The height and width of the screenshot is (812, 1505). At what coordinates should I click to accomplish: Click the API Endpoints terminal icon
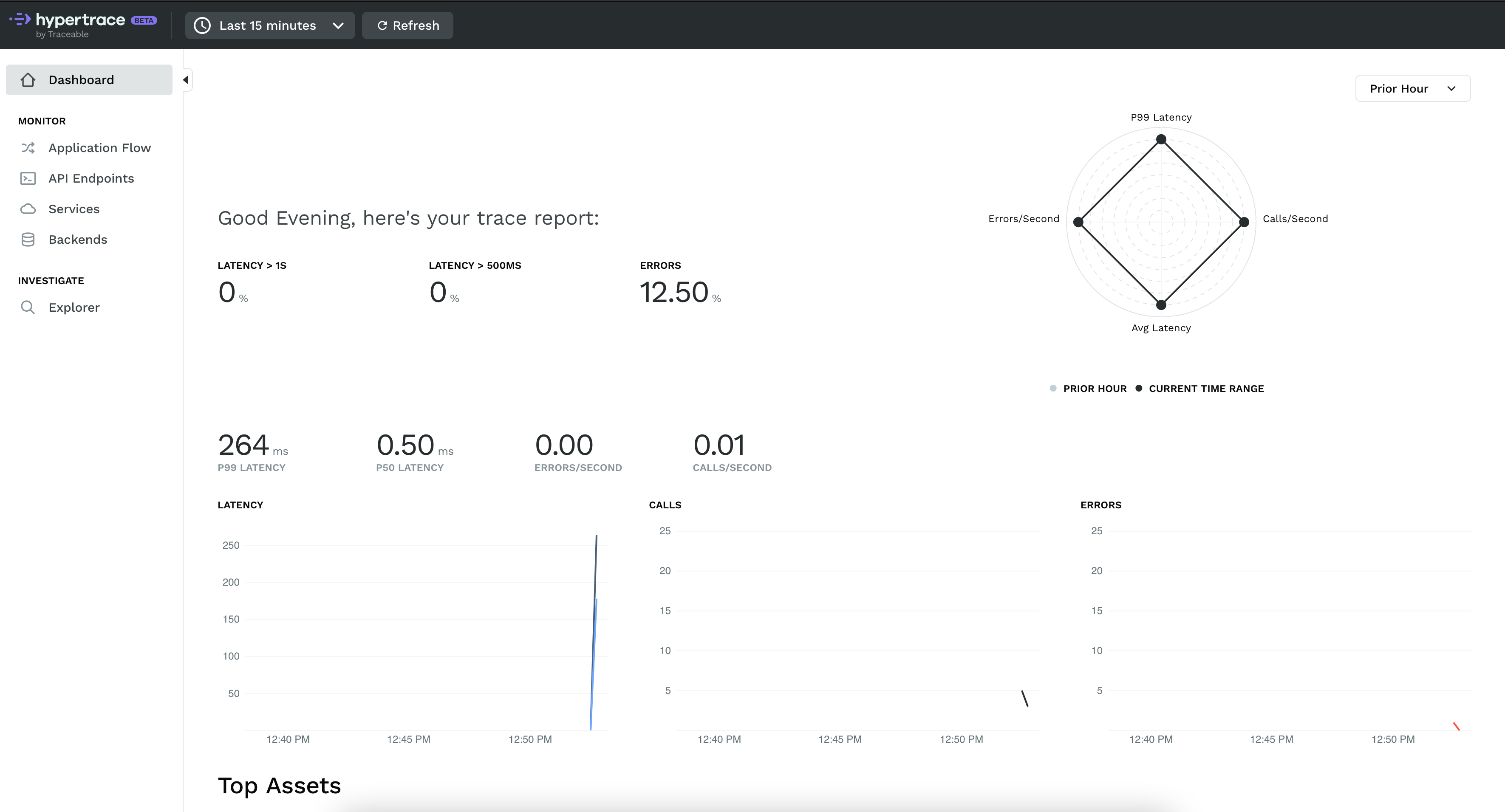pos(28,179)
